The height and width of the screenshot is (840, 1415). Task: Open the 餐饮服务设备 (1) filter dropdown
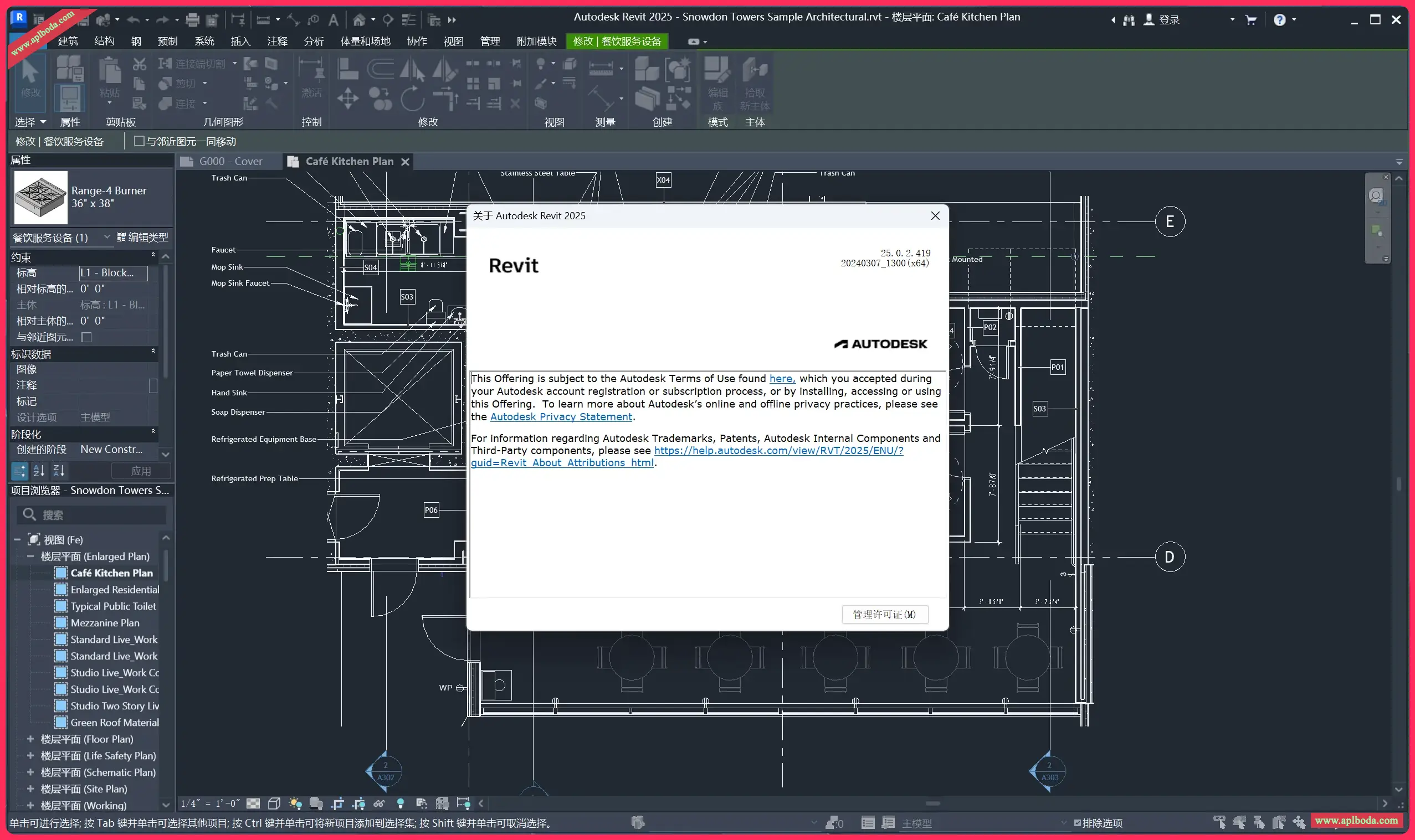(107, 237)
